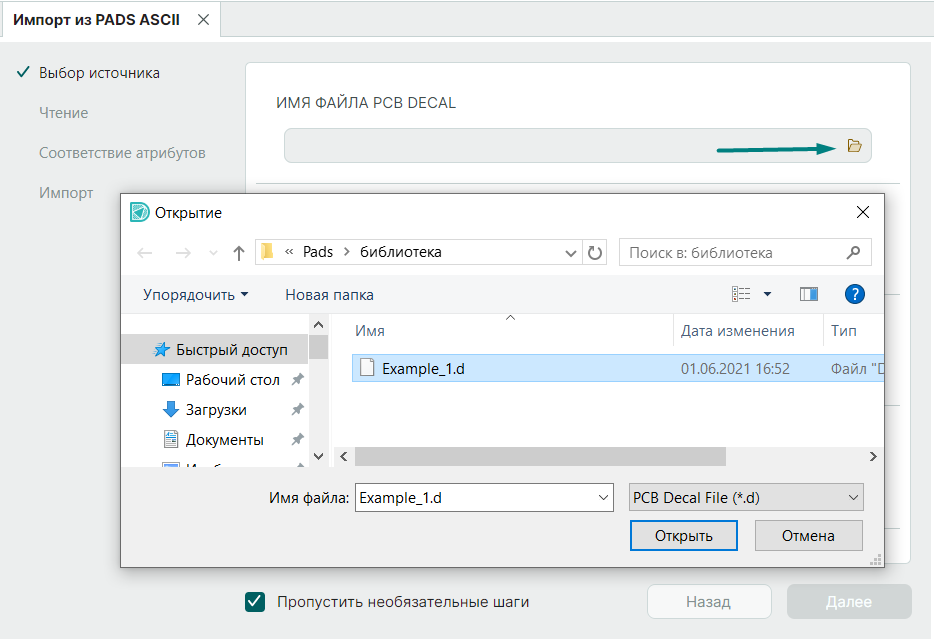Click the up-one-level arrow in file dialog
Image resolution: width=934 pixels, height=642 pixels.
tap(239, 253)
